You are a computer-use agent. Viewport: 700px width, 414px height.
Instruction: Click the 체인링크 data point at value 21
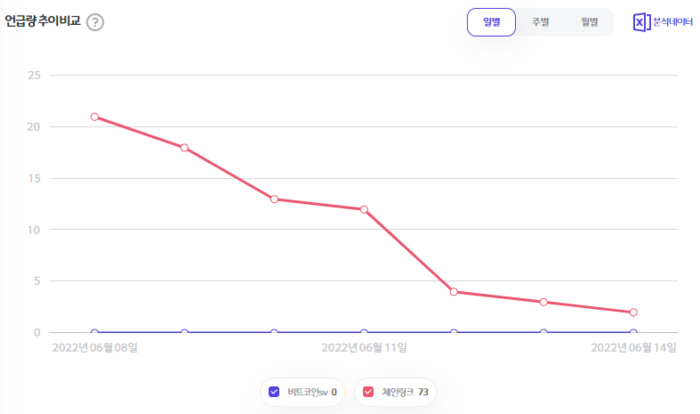(x=95, y=117)
